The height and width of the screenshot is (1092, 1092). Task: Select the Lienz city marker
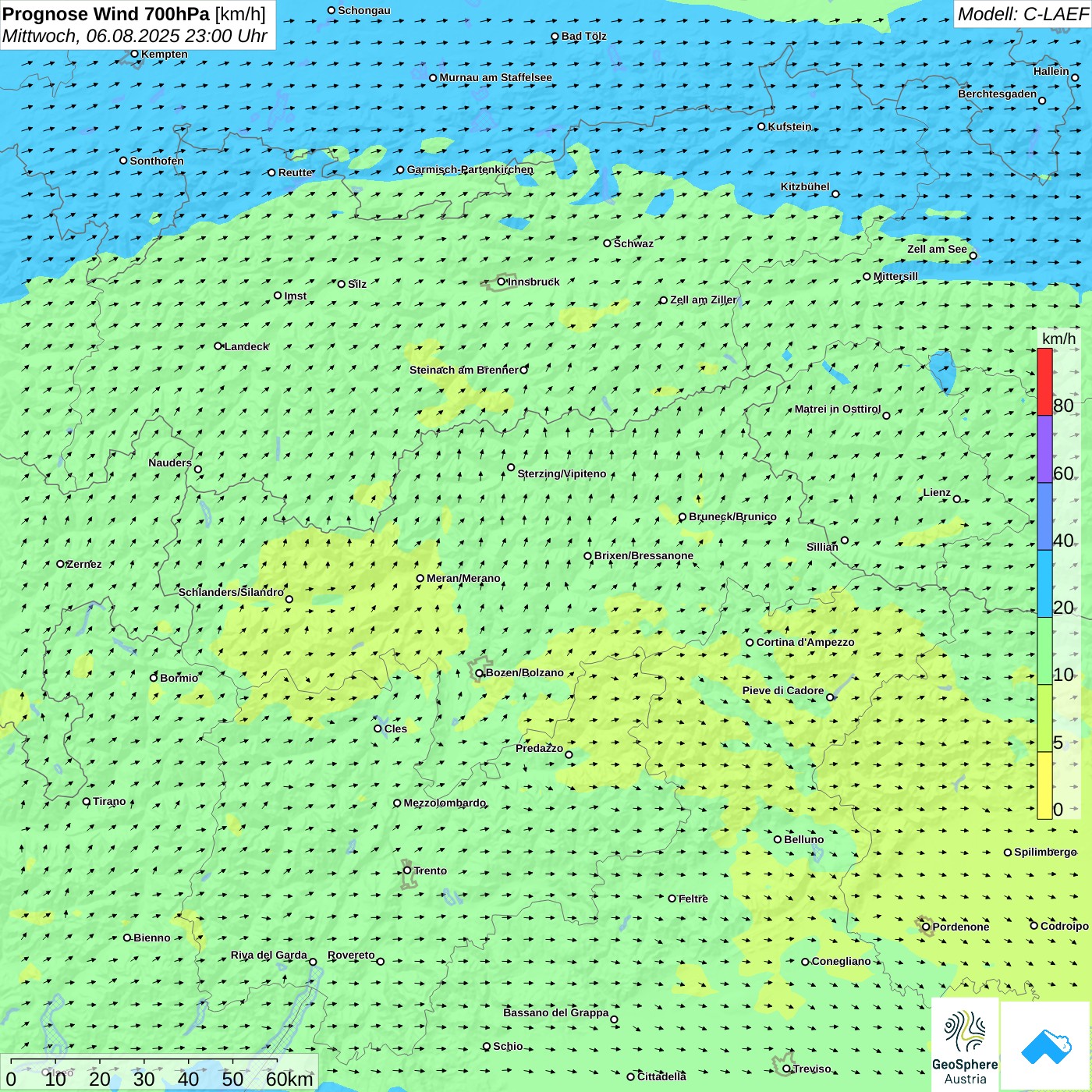pyautogui.click(x=957, y=499)
